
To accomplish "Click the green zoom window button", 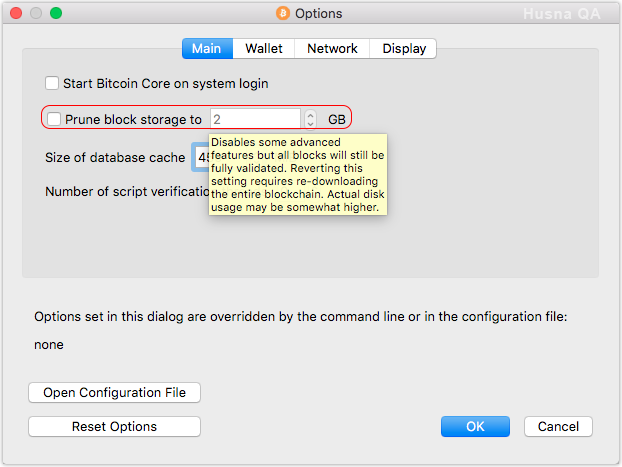I will coord(56,13).
